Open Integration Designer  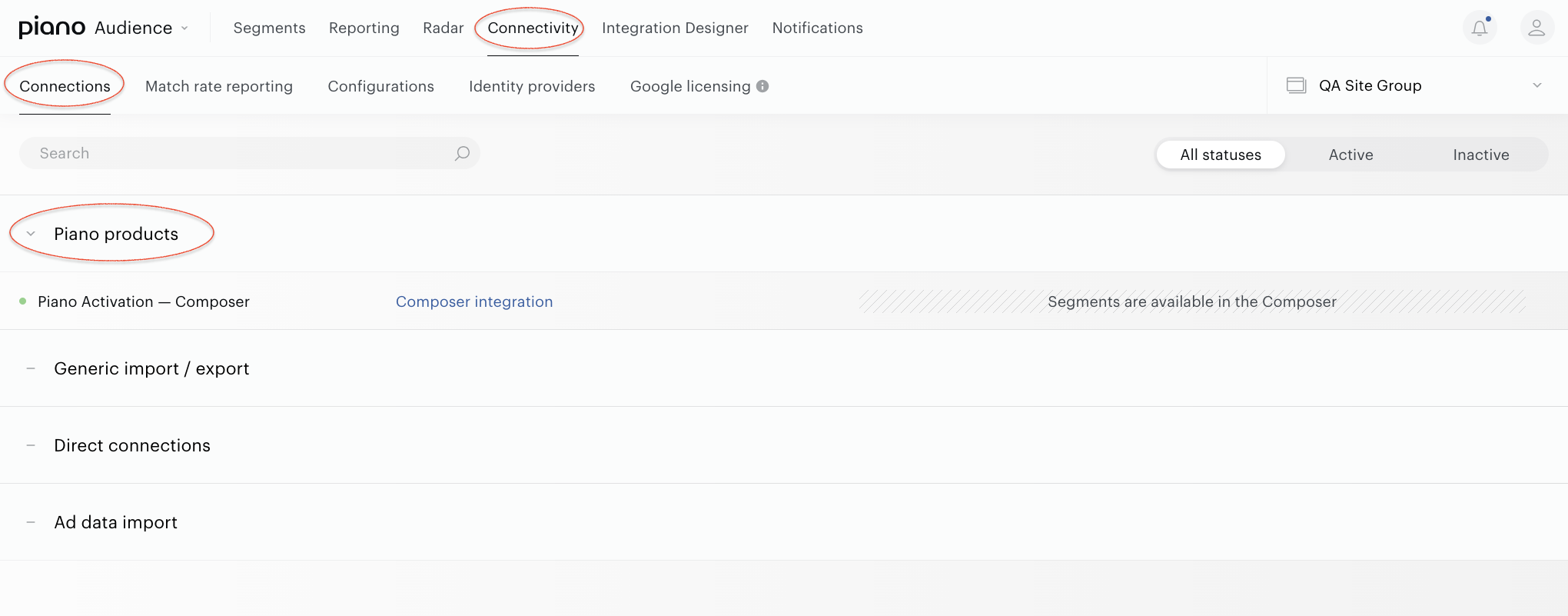click(x=675, y=28)
